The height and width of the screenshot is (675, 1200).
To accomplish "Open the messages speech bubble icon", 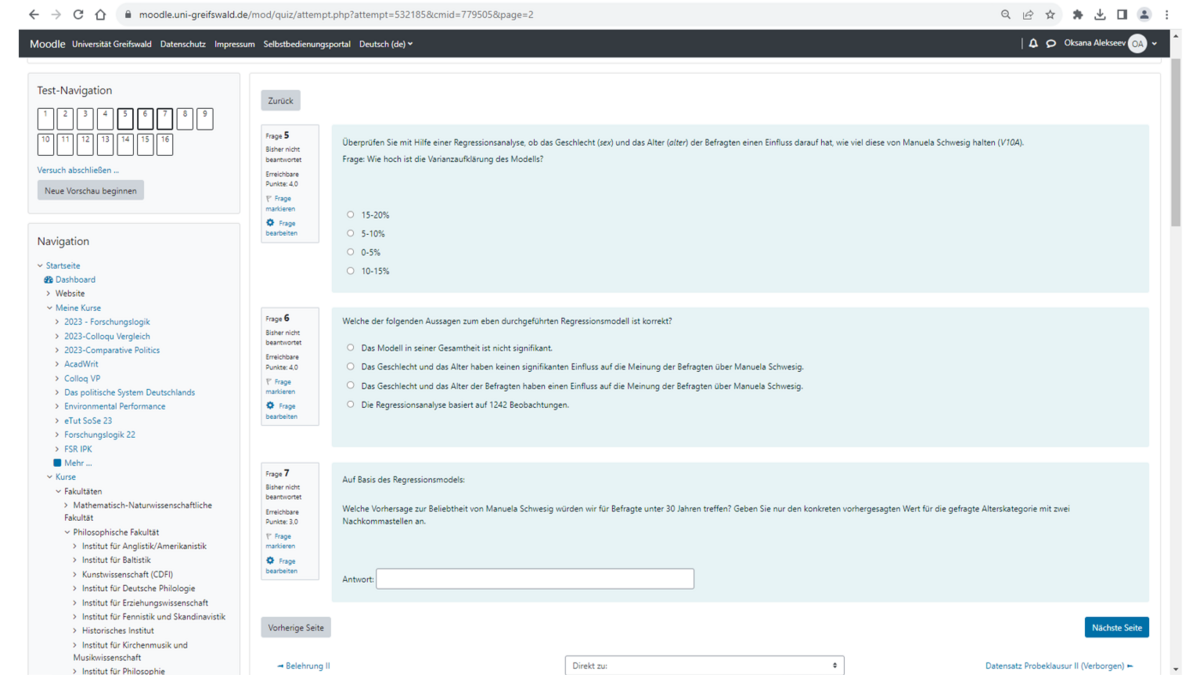I will point(1051,44).
